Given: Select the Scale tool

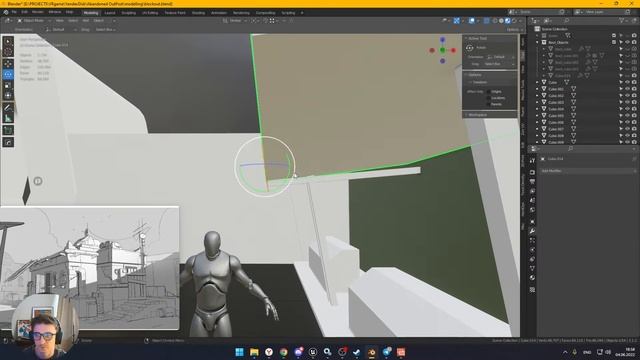Looking at the screenshot, I should click(x=8, y=85).
